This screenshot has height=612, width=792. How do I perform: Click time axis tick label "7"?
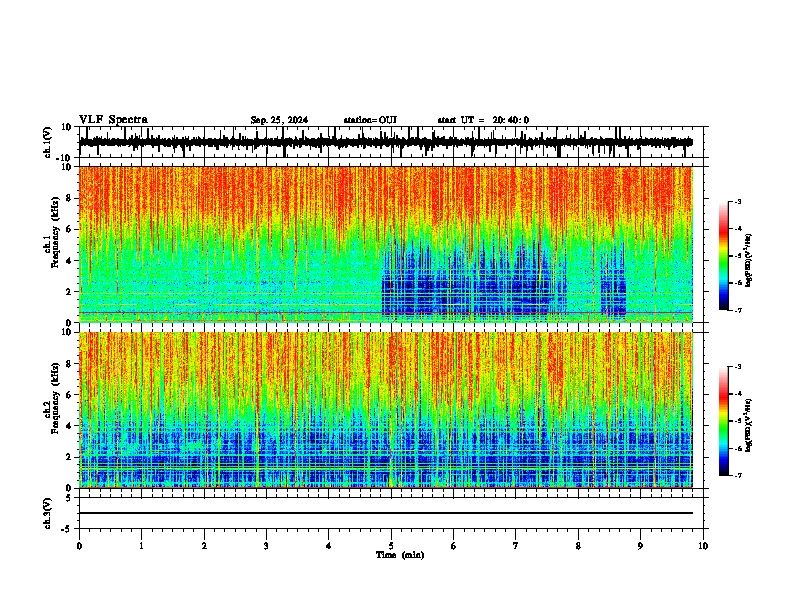point(516,546)
